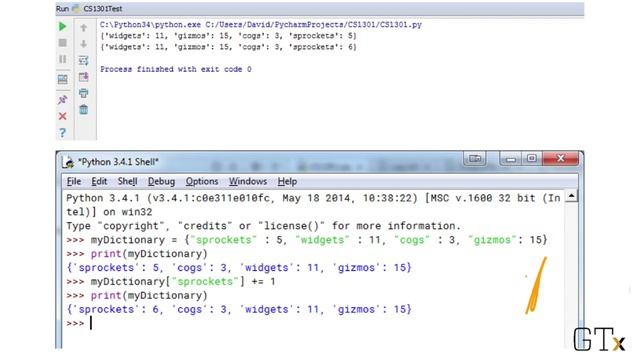
Task: Click shell output line with 'sprockets': 5
Action: (x=239, y=268)
